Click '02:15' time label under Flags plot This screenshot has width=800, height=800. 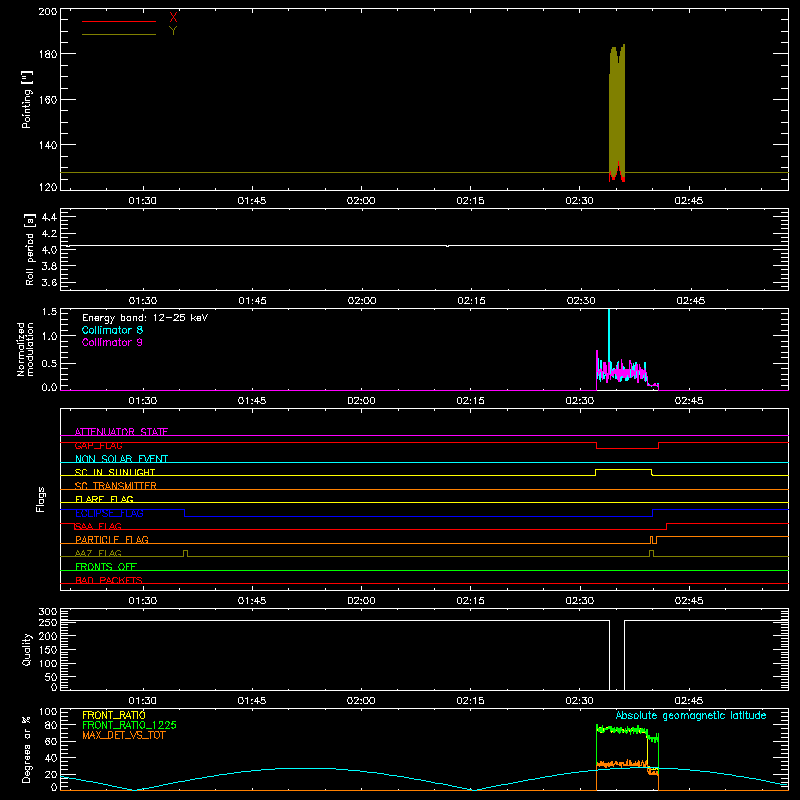point(470,601)
